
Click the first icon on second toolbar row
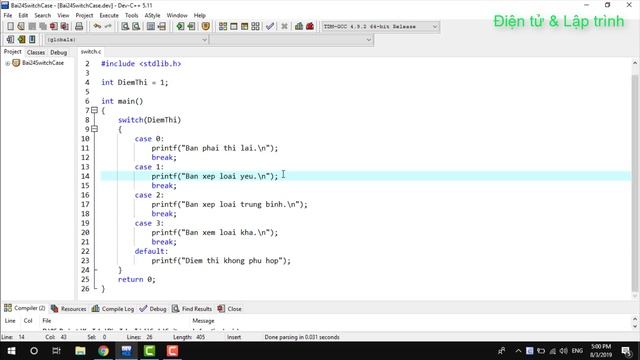click(10, 40)
